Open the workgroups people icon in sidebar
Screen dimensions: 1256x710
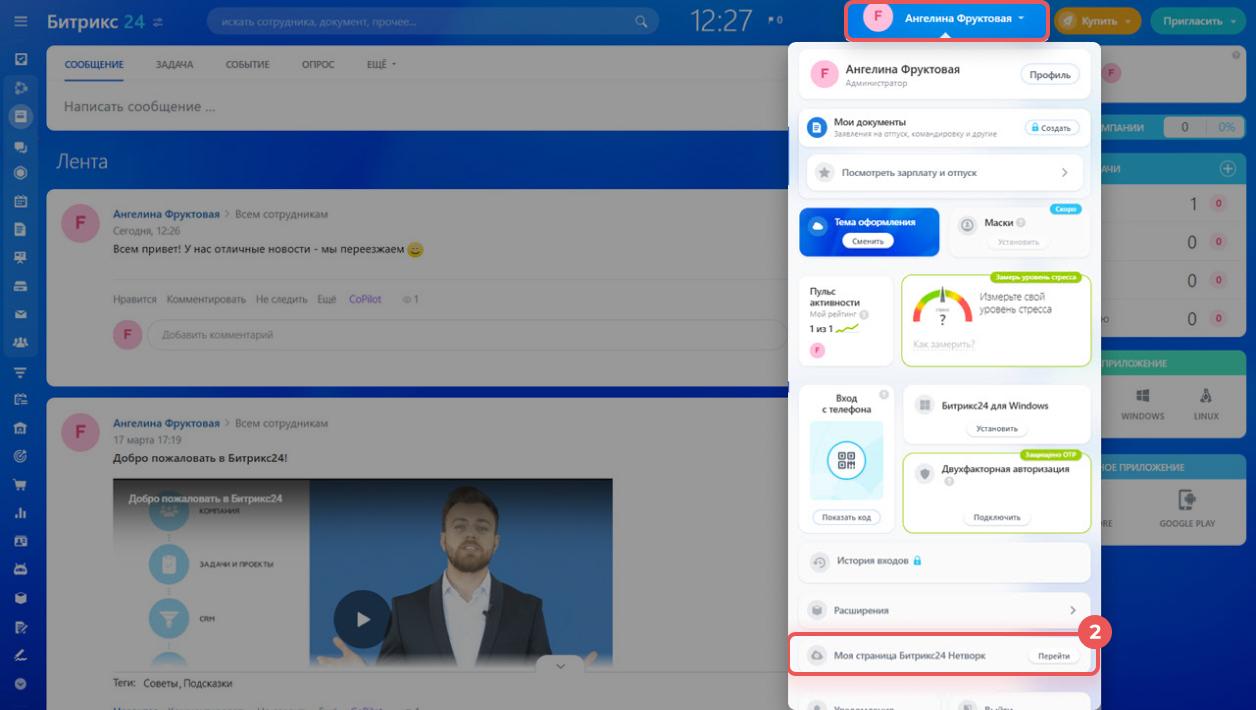tap(20, 343)
